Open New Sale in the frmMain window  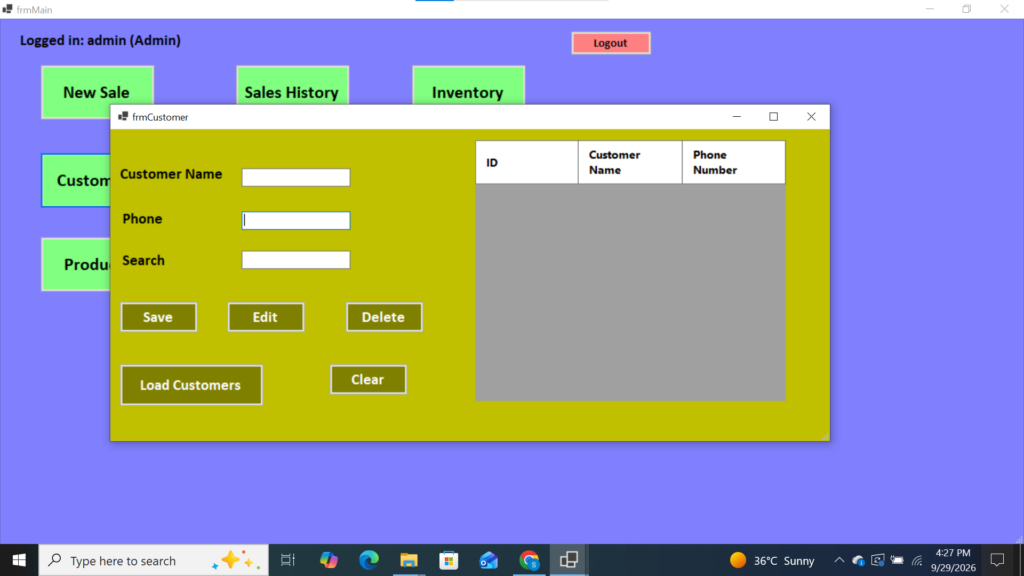[97, 86]
